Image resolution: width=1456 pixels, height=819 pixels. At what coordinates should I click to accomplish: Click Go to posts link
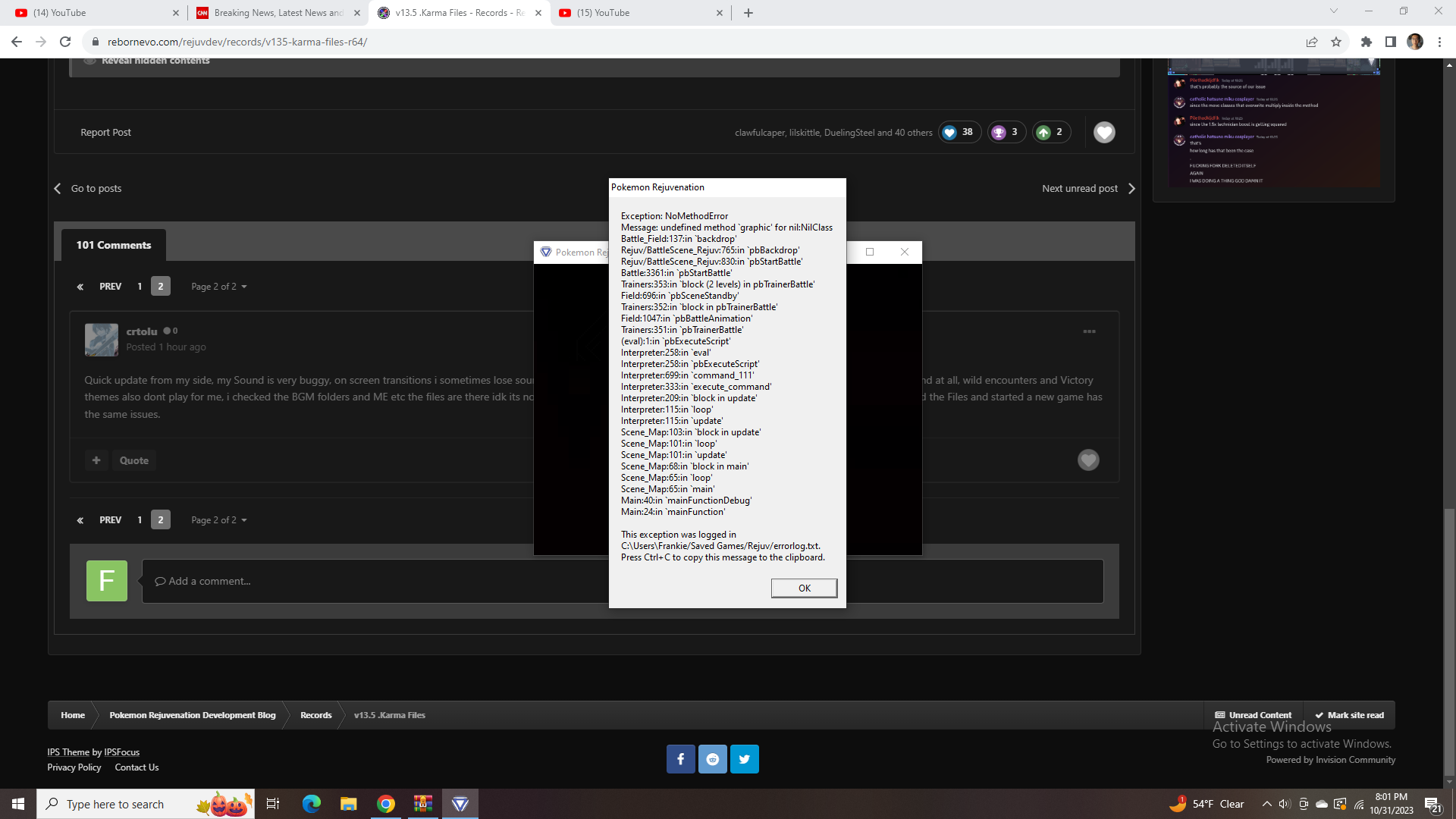coord(88,188)
